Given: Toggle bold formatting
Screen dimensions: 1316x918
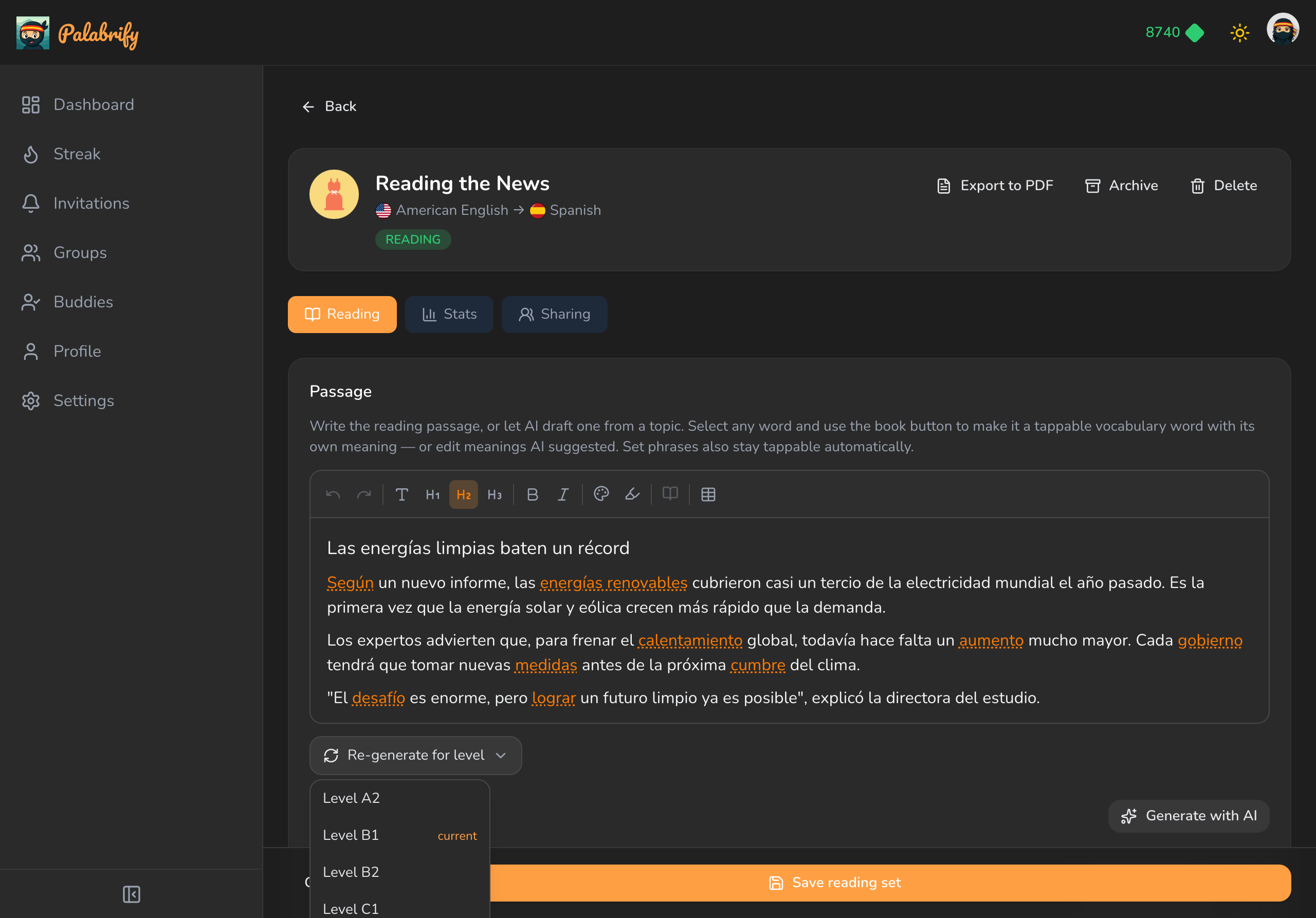Looking at the screenshot, I should click(533, 494).
